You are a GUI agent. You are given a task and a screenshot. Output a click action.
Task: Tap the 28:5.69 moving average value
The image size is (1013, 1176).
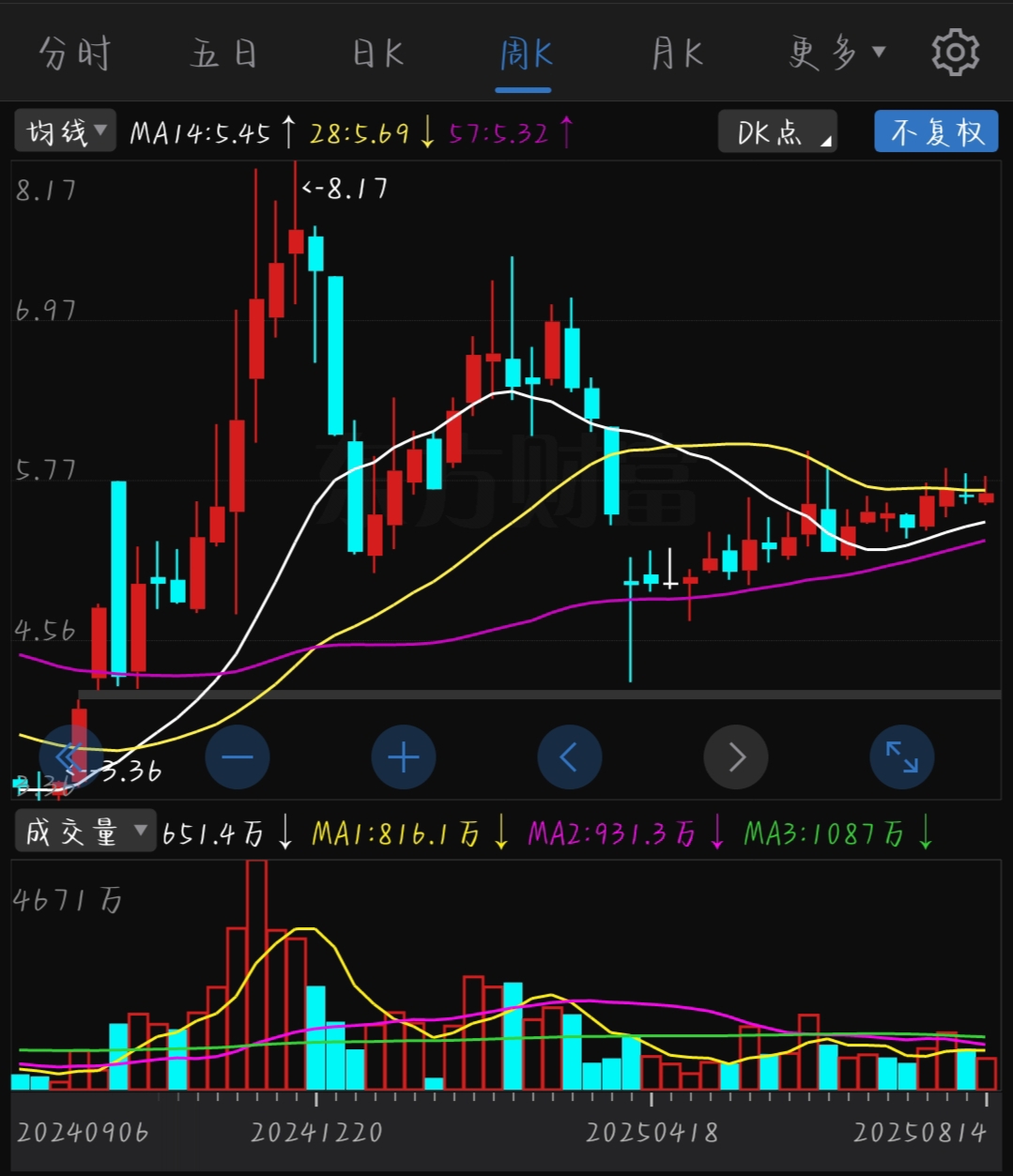(360, 132)
